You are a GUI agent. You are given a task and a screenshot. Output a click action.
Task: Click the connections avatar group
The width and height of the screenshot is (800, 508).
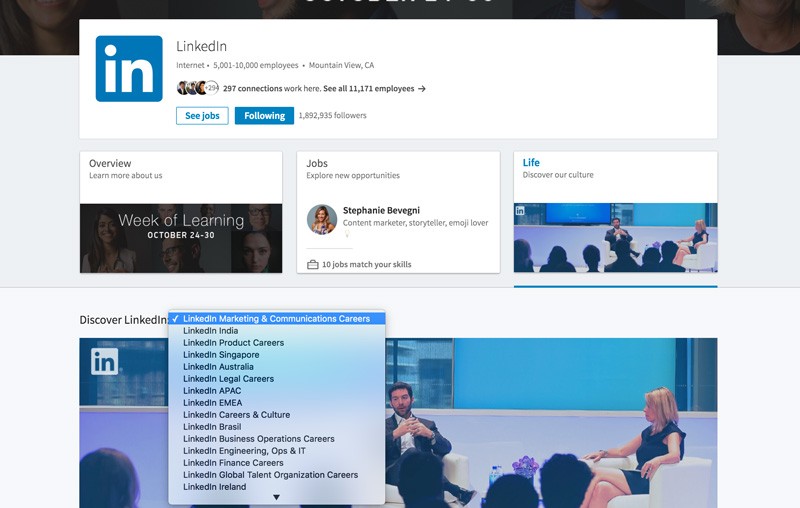pos(197,88)
